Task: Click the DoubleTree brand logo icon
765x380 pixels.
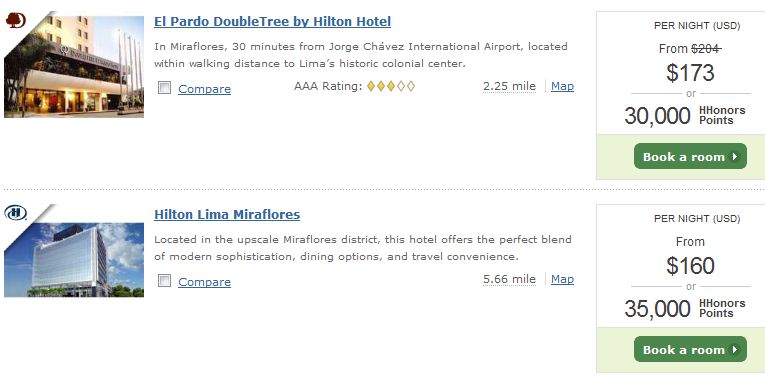Action: tap(15, 20)
